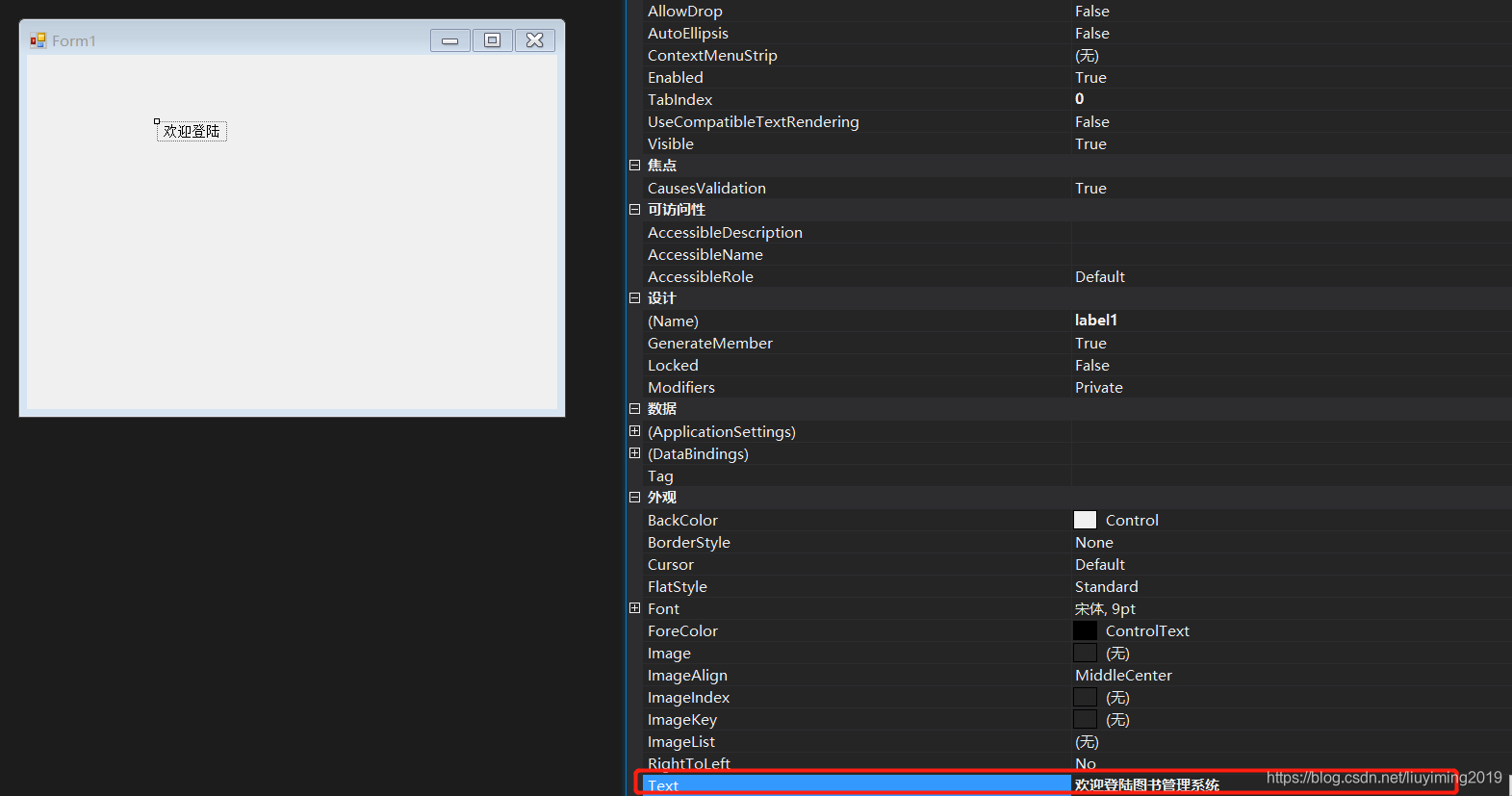Select the Locked property name
The height and width of the screenshot is (796, 1512).
pyautogui.click(x=673, y=365)
